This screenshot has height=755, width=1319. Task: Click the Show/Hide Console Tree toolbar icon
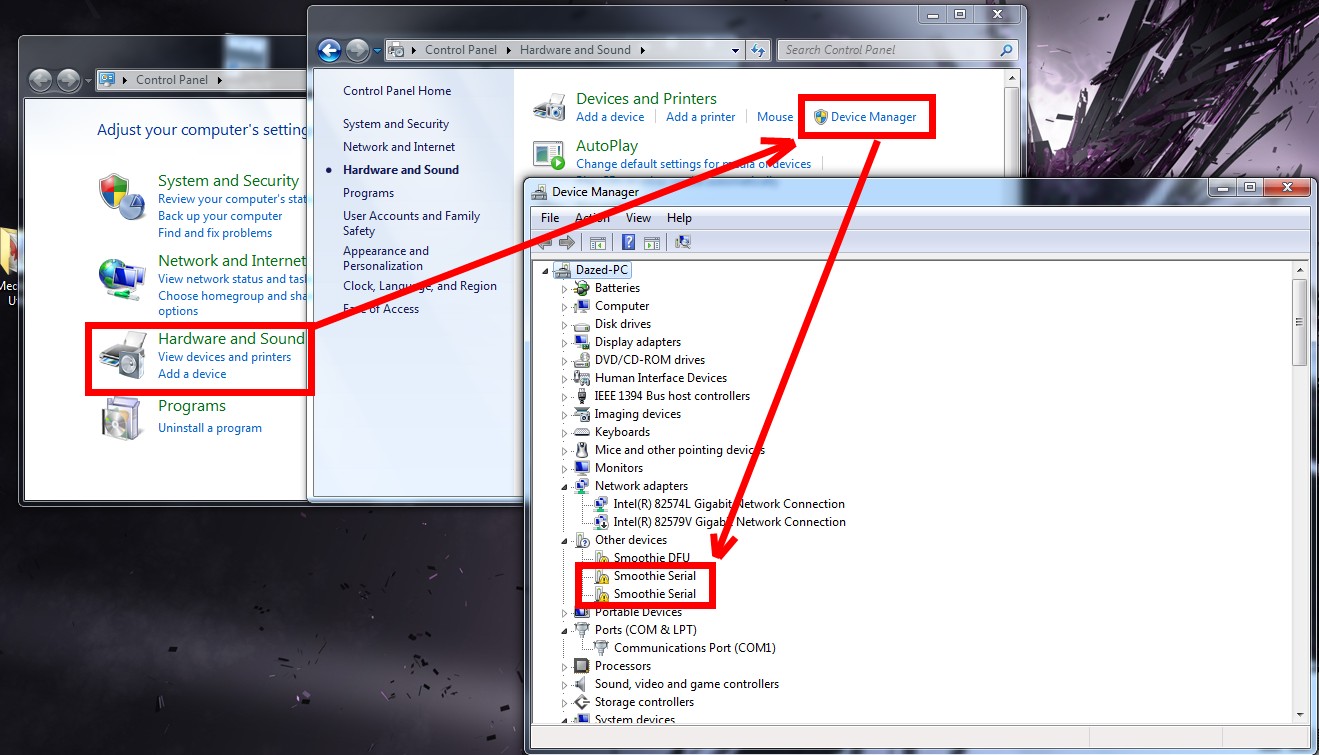pyautogui.click(x=598, y=242)
